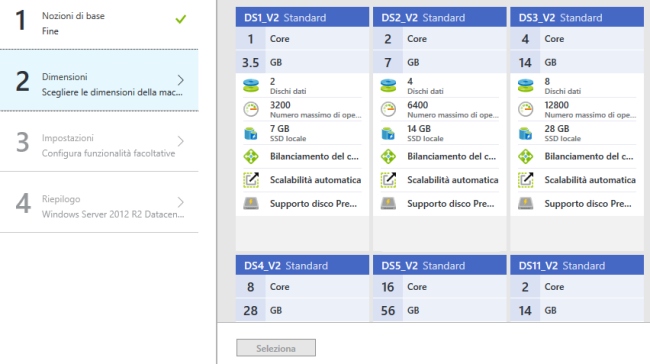Select the DS11_V2 Standard size header
The height and width of the screenshot is (364, 650).
577,265
